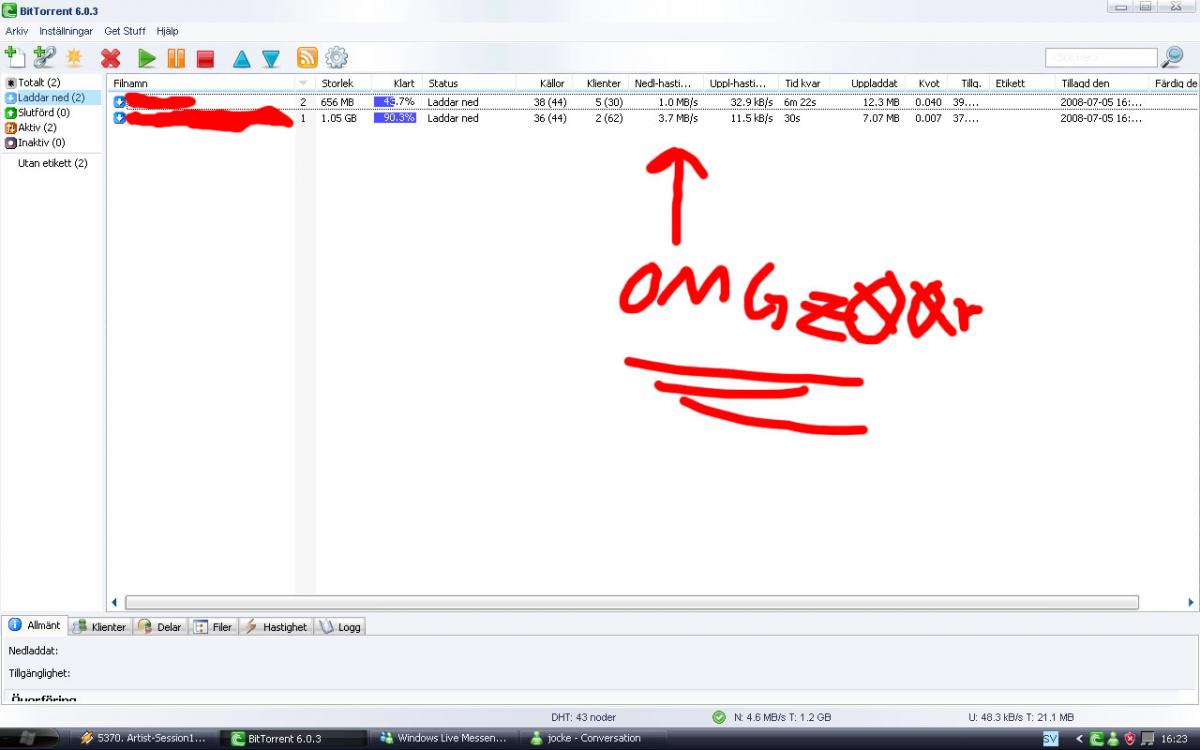Click the 90.3% progress bar
Viewport: 1200px width, 750px height.
(395, 118)
